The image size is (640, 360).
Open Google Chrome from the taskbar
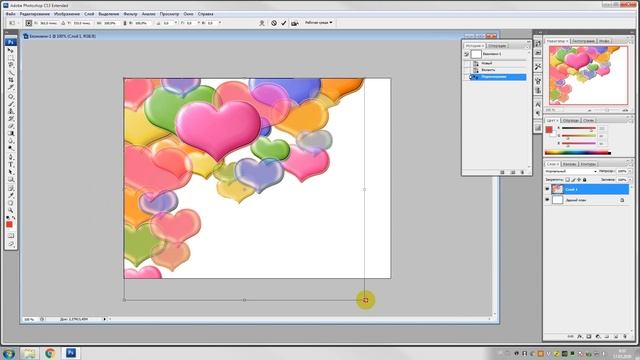pyautogui.click(x=50, y=353)
